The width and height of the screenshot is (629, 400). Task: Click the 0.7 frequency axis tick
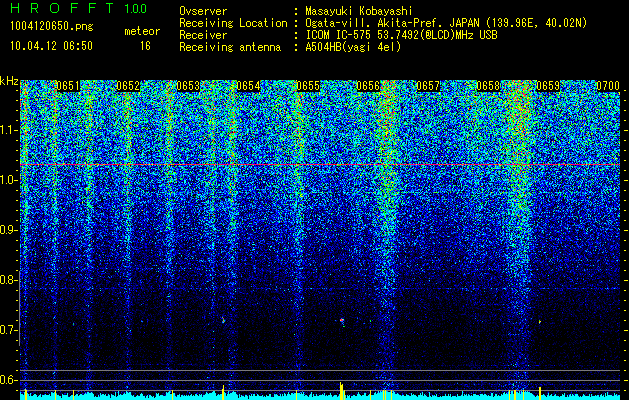[x=8, y=330]
